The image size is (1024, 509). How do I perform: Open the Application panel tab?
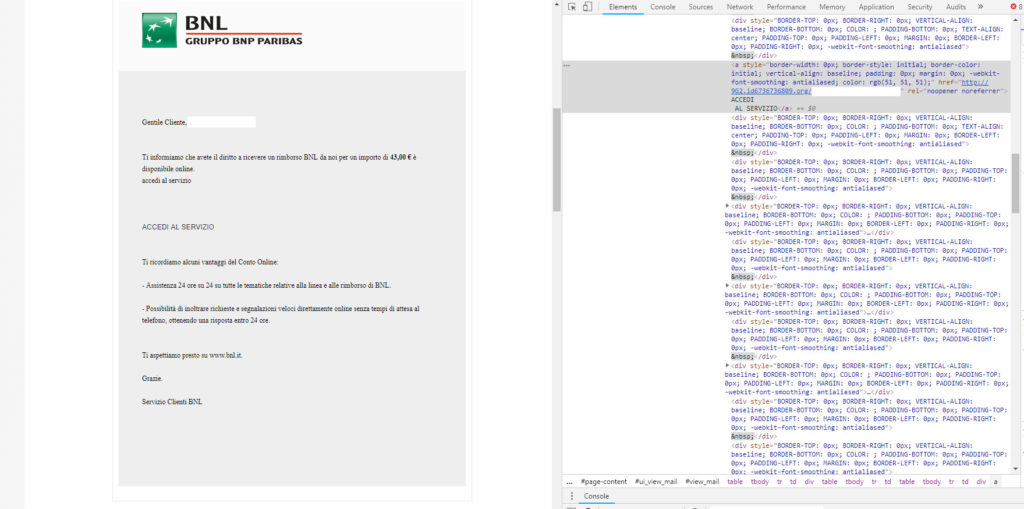pos(876,7)
